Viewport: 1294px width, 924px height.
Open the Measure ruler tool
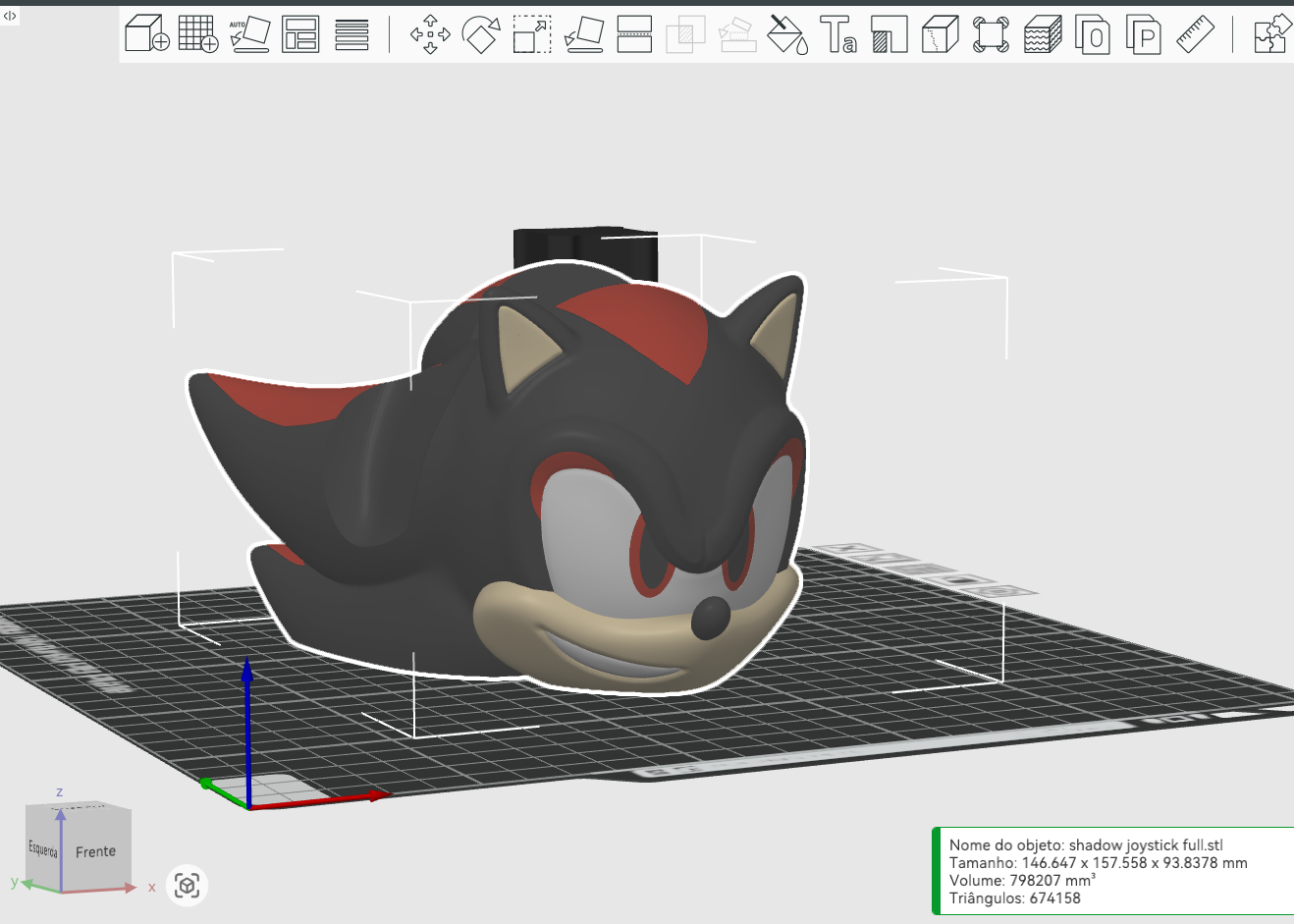[x=1196, y=34]
